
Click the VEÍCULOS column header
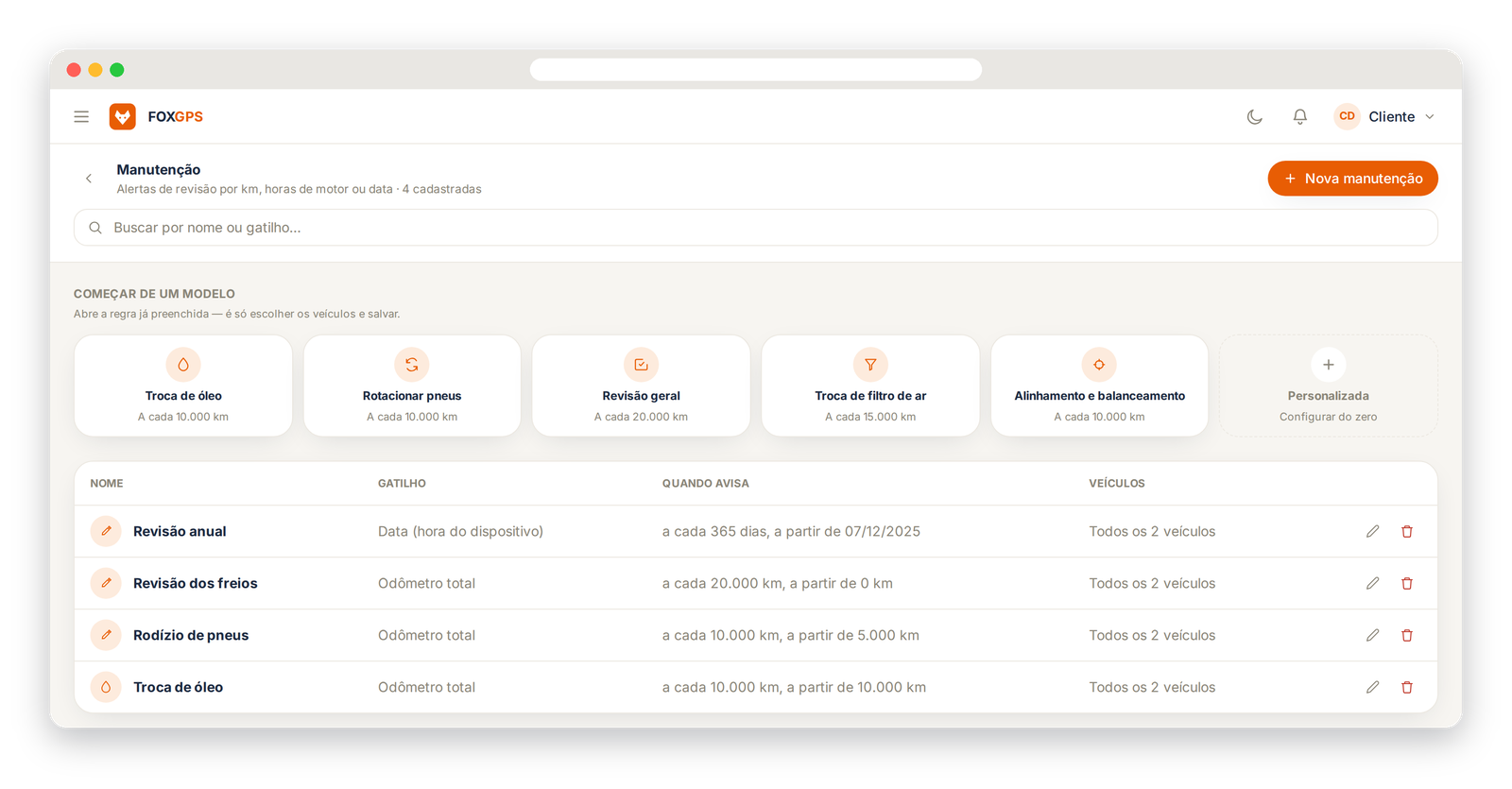[x=1117, y=484]
